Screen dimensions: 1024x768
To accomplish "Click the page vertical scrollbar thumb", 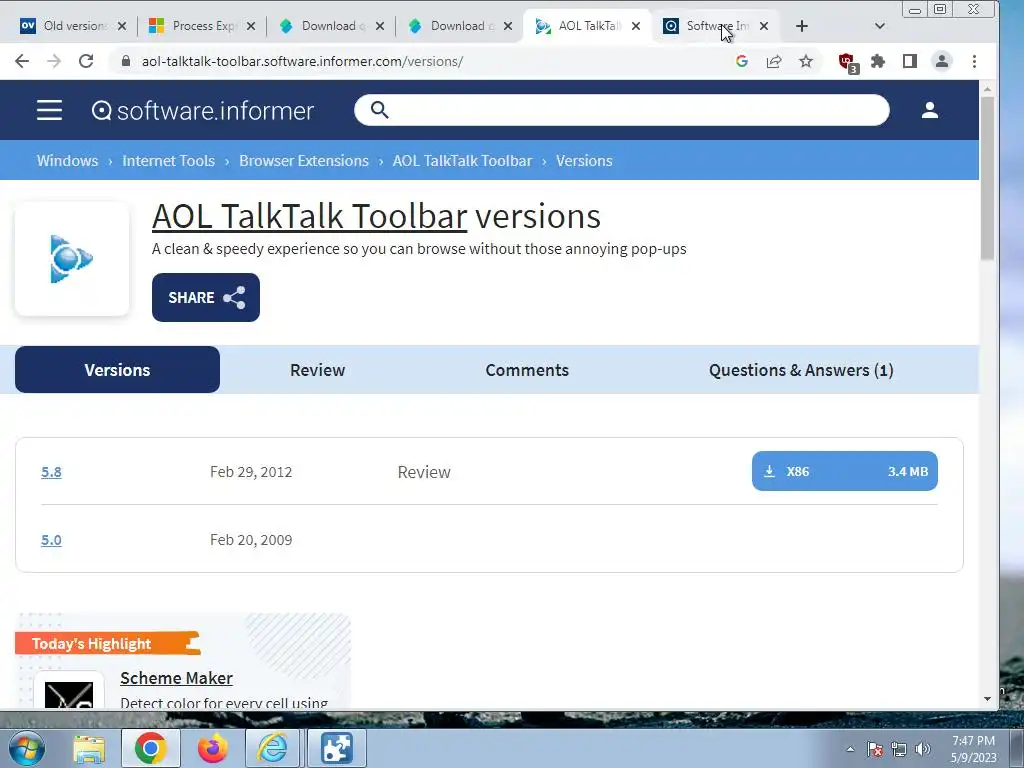I will [987, 178].
